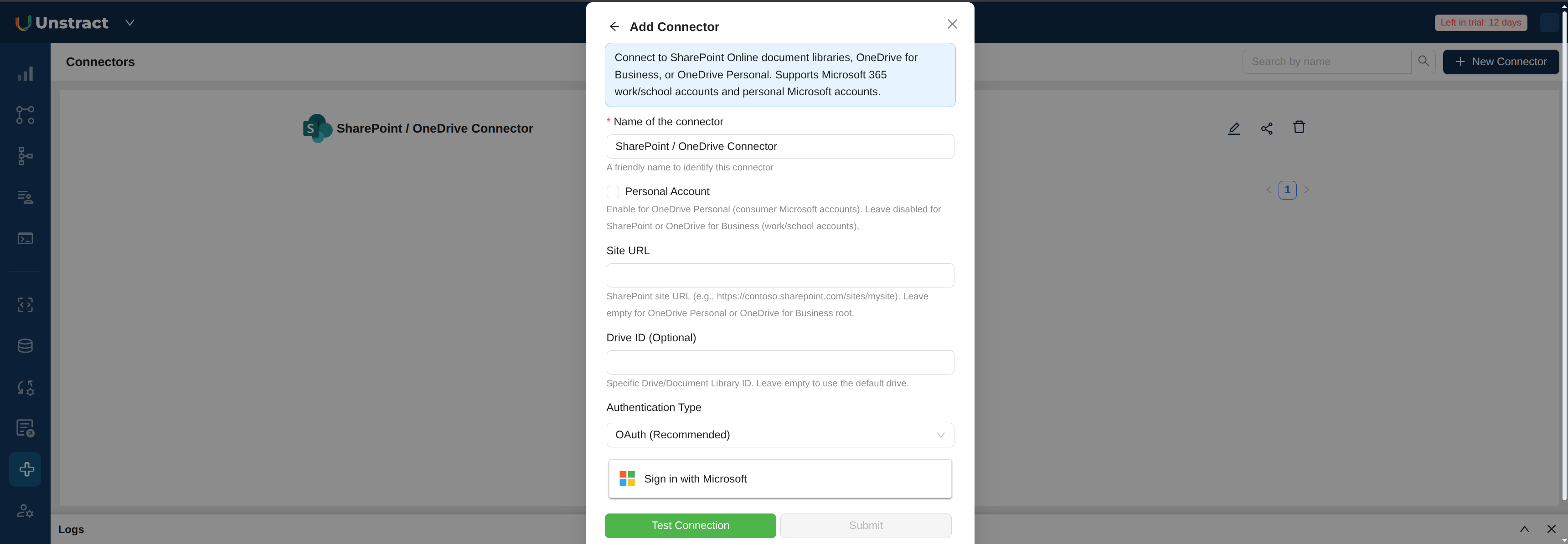Click the highlighted connectors plus icon in sidebar
The width and height of the screenshot is (1568, 544).
[25, 468]
